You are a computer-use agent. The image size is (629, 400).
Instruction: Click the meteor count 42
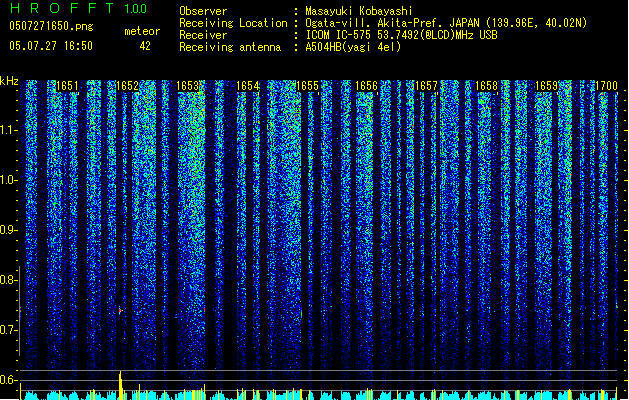145,46
